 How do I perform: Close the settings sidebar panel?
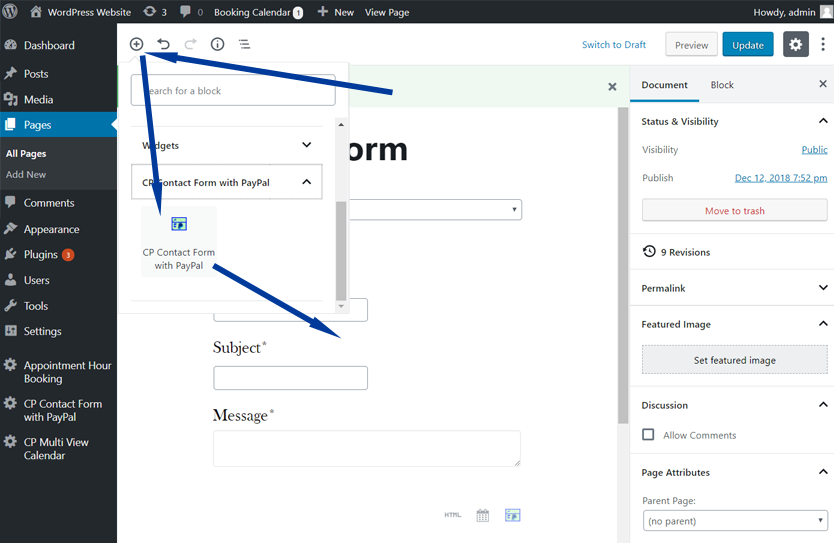click(x=823, y=84)
